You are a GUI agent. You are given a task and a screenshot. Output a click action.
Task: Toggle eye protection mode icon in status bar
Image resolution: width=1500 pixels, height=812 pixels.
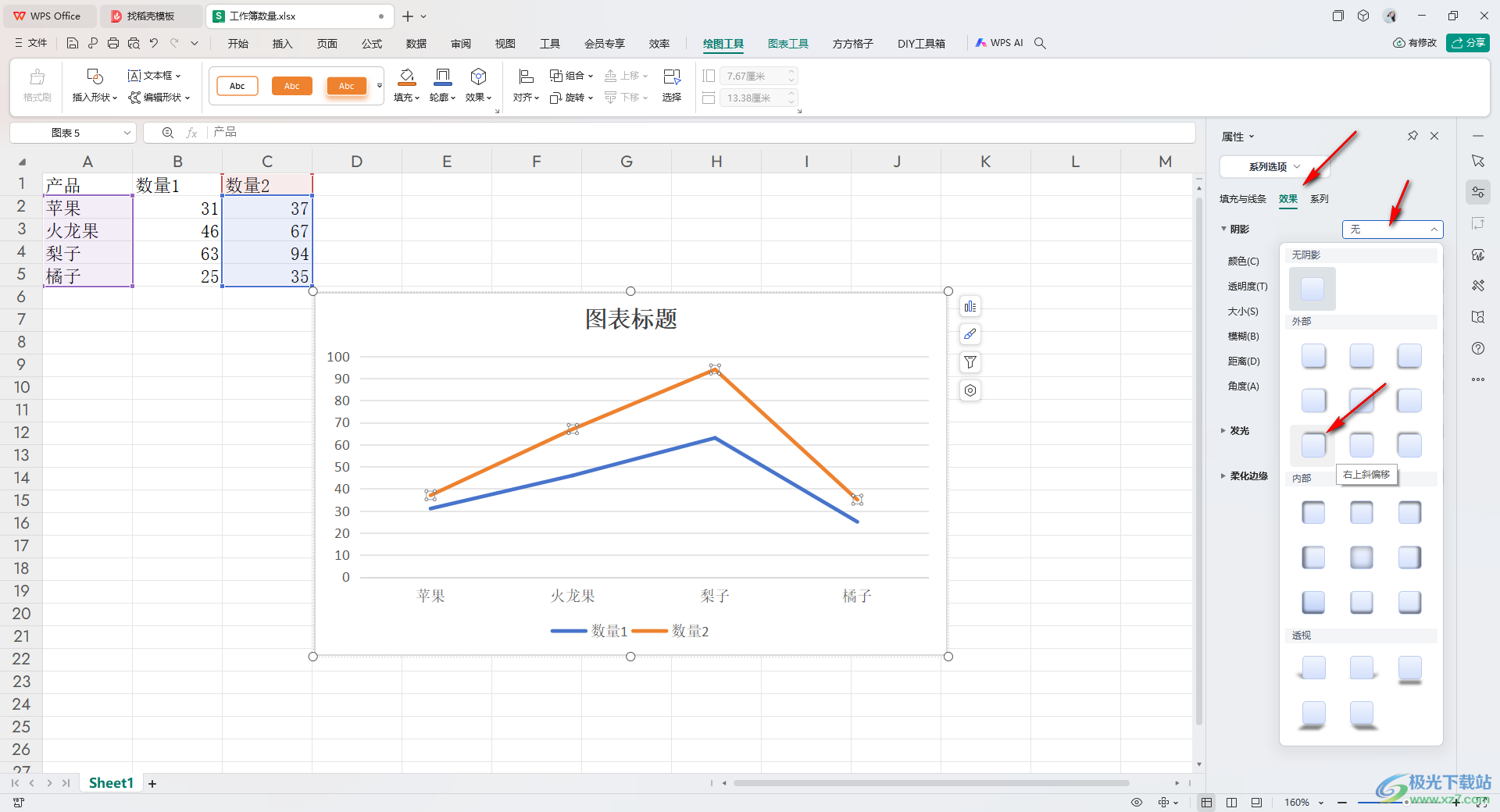pos(1137,803)
